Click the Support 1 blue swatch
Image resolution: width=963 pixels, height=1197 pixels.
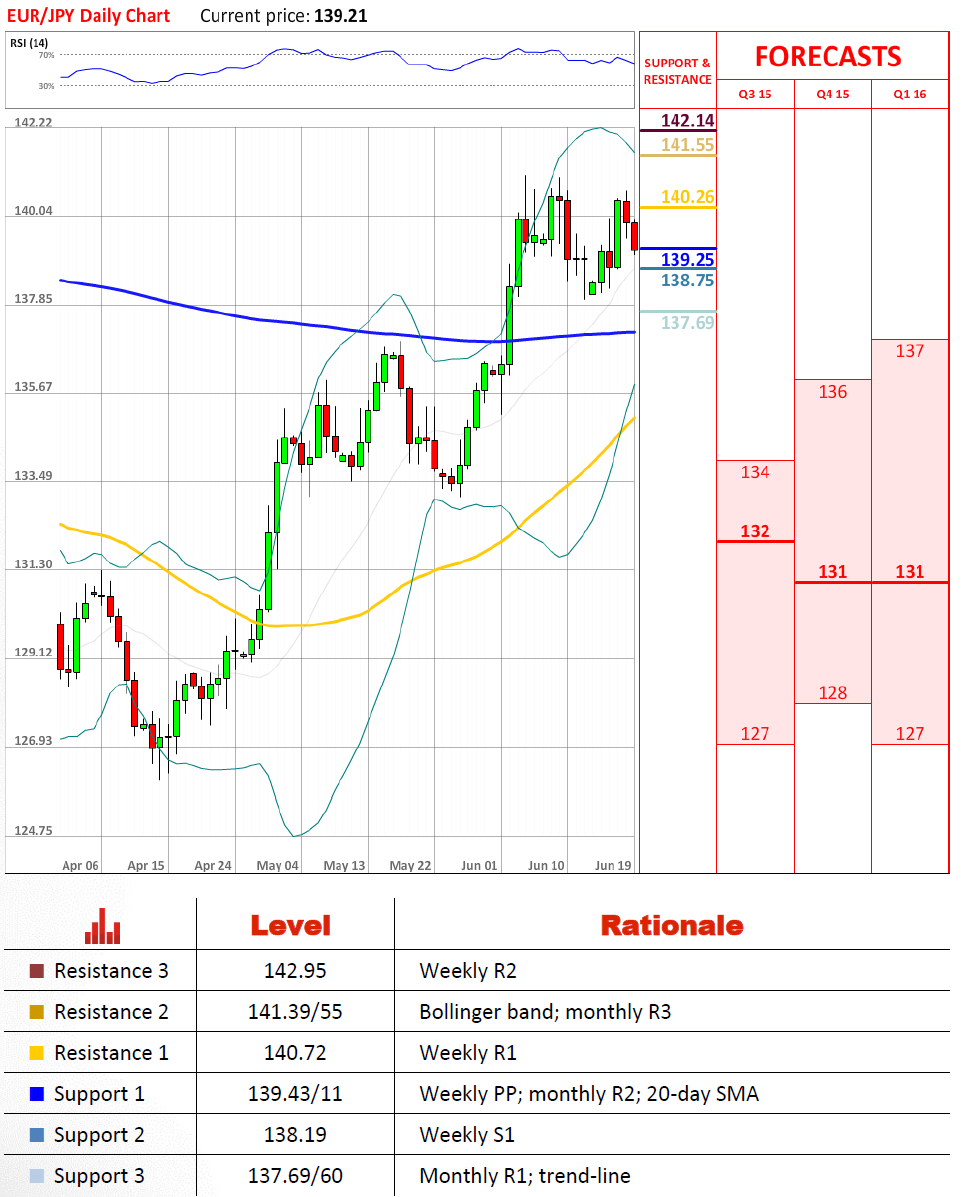tap(37, 1094)
